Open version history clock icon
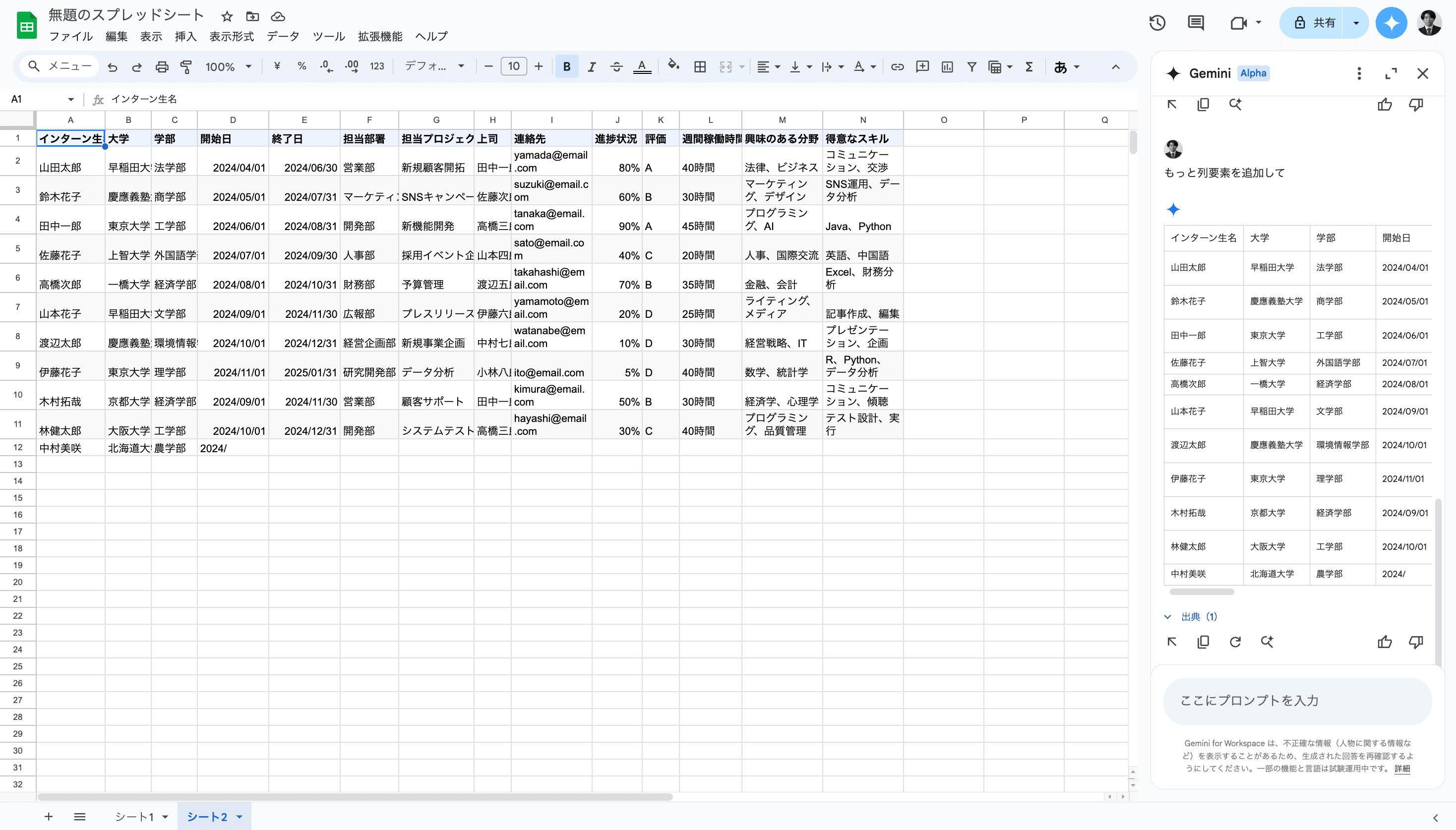 pyautogui.click(x=1157, y=23)
